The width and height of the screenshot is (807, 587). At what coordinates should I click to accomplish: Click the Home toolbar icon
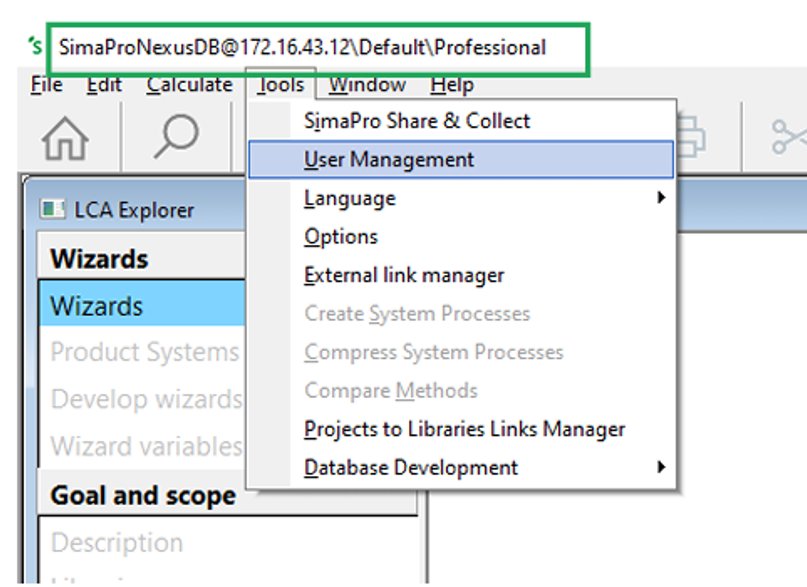65,138
